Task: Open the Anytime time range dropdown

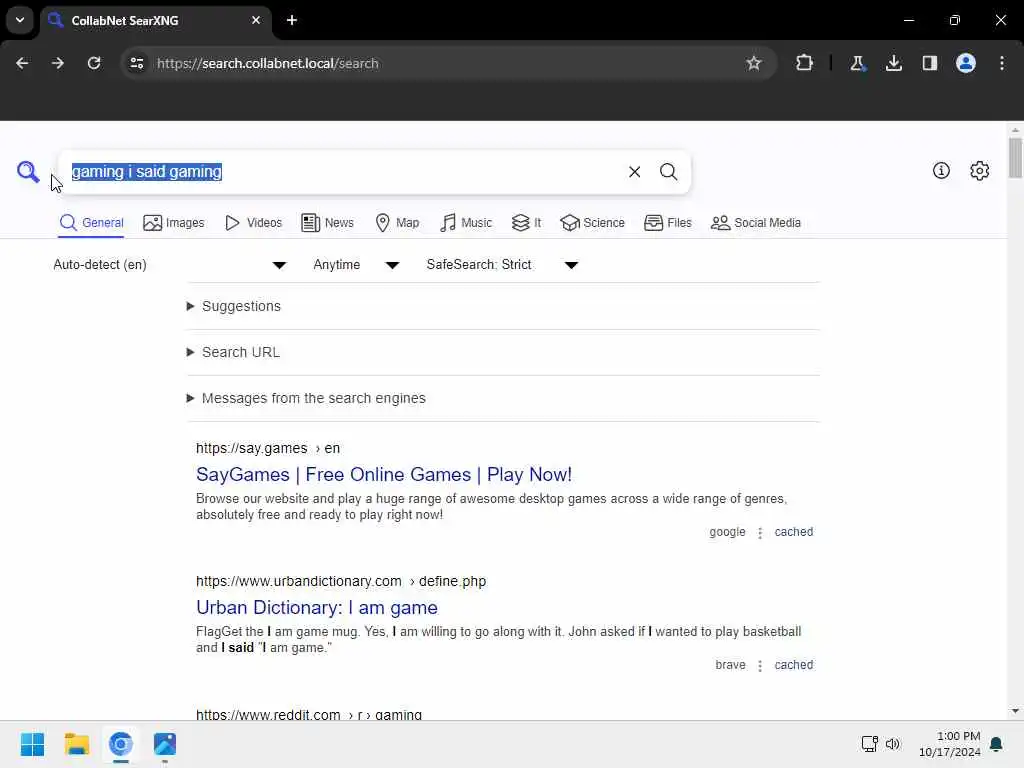Action: (356, 264)
